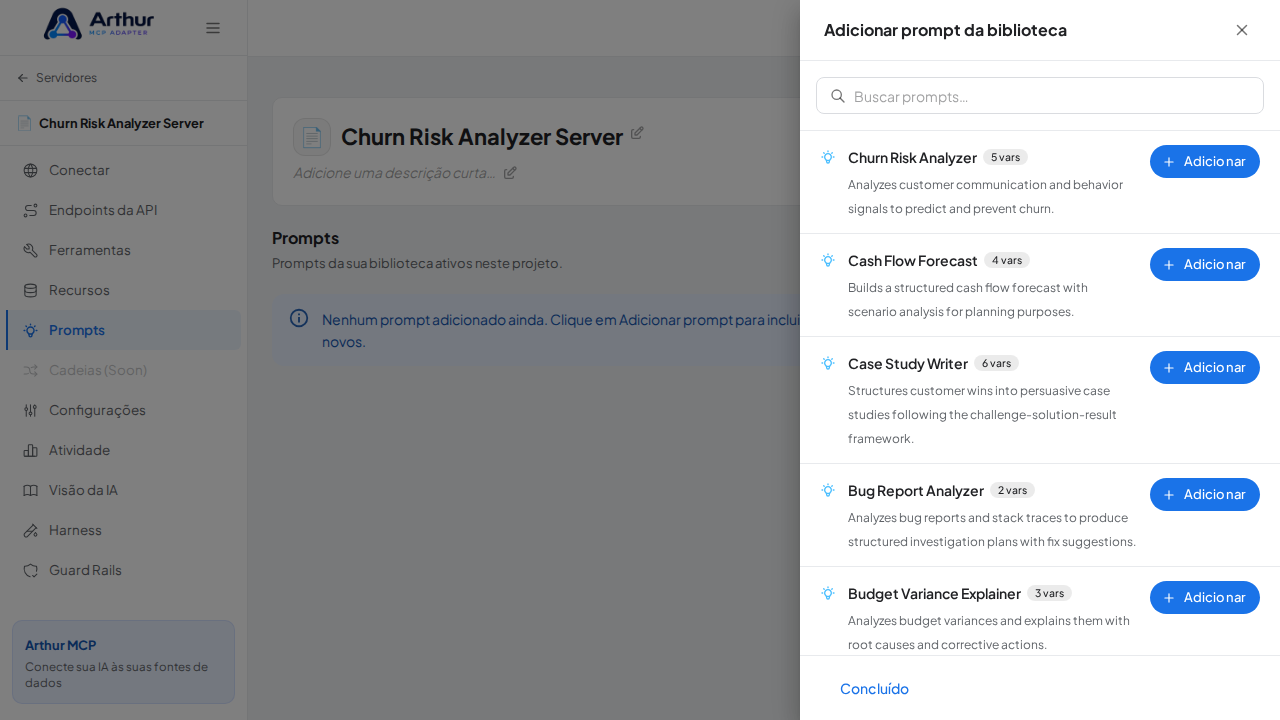The image size is (1280, 720).
Task: Click the Visão da IA book icon
Action: pos(30,490)
